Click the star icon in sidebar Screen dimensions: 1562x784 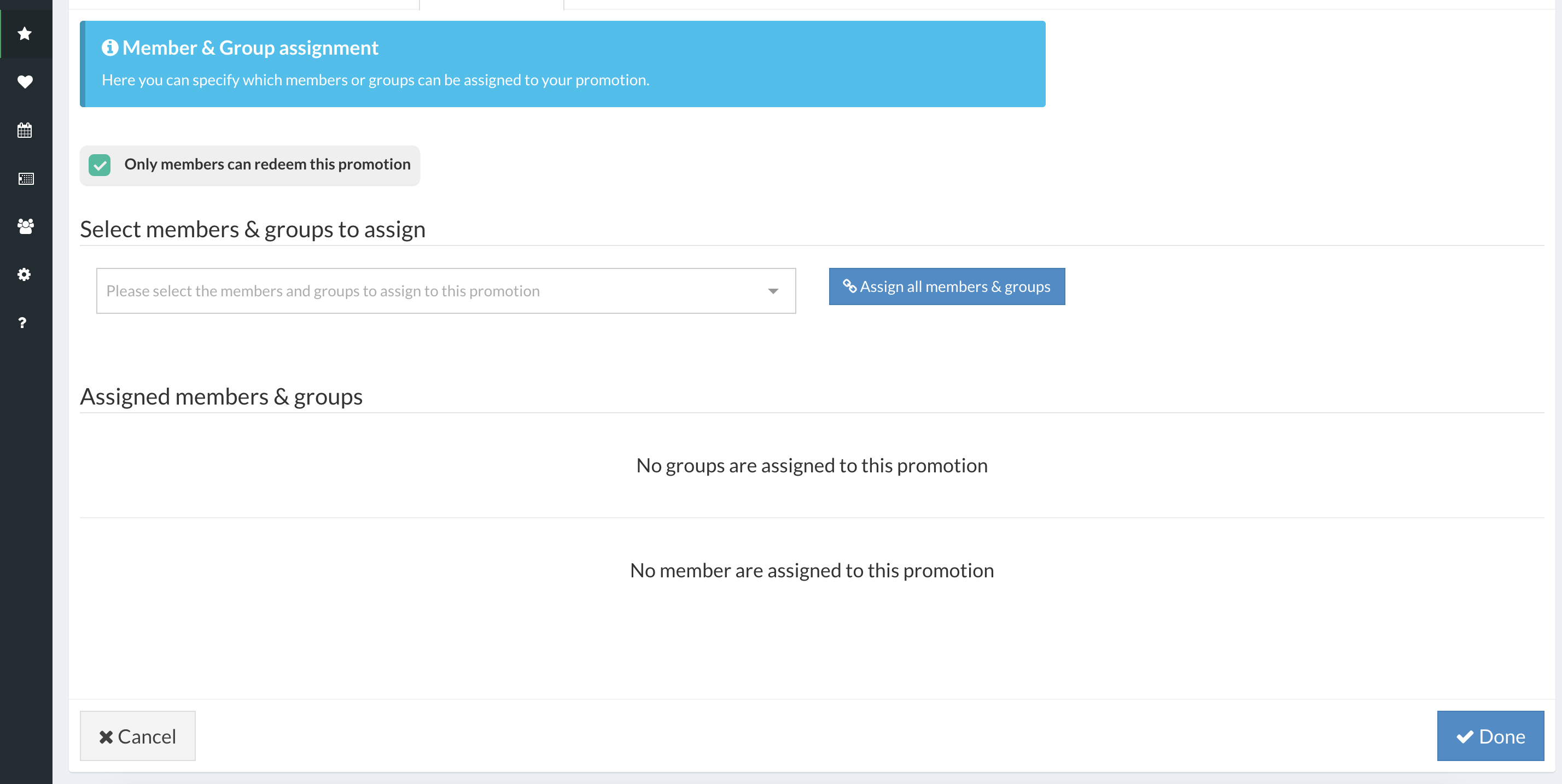[x=25, y=33]
